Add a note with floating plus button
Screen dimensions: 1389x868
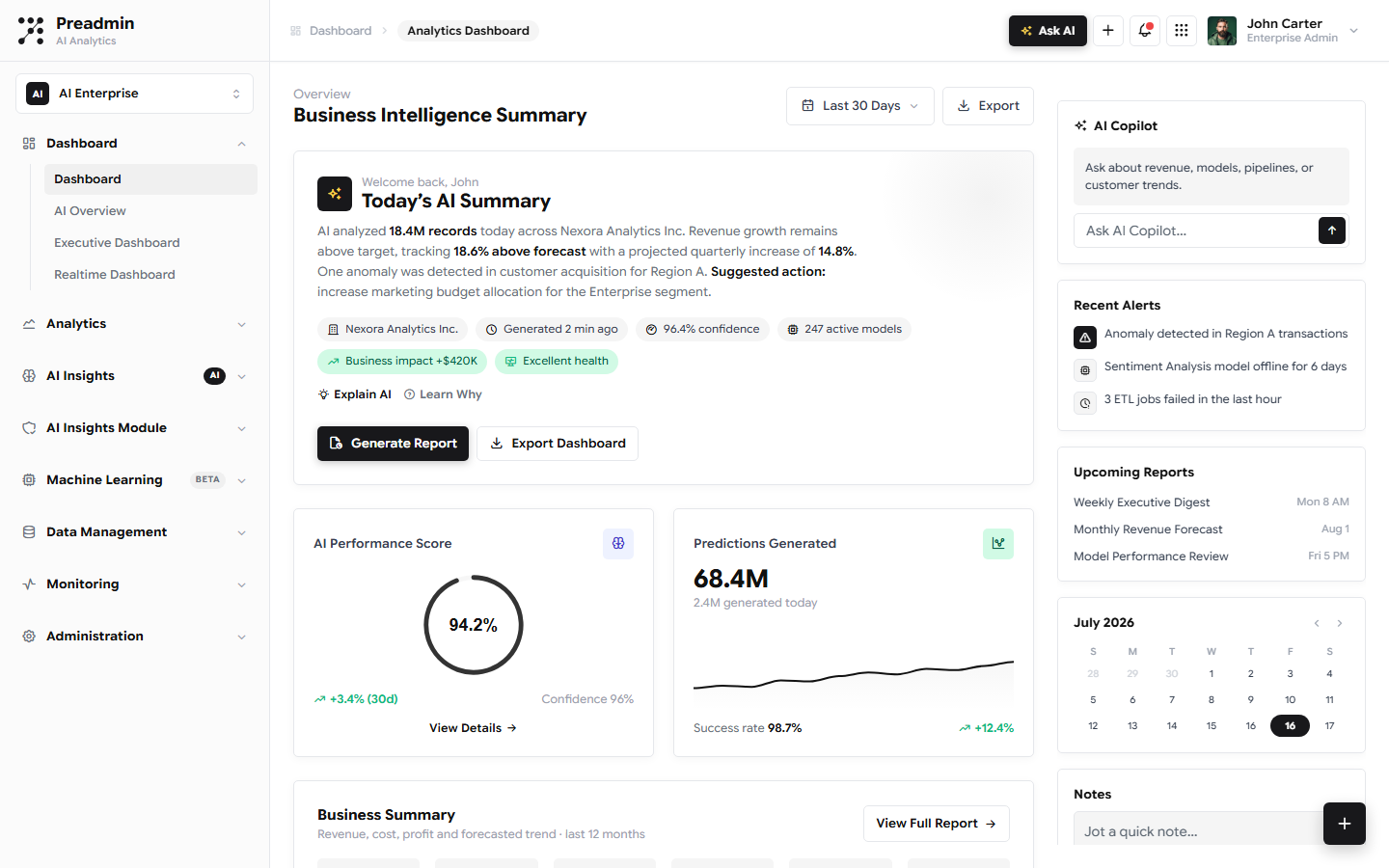pyautogui.click(x=1345, y=824)
